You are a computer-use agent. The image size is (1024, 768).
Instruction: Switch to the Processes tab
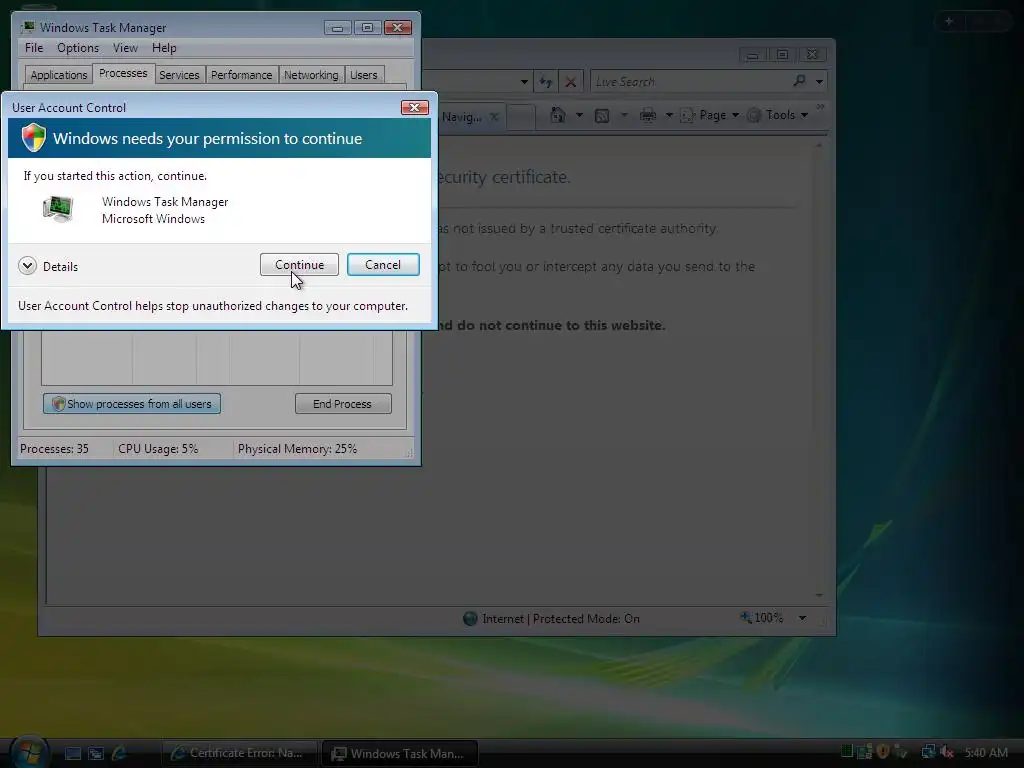123,73
